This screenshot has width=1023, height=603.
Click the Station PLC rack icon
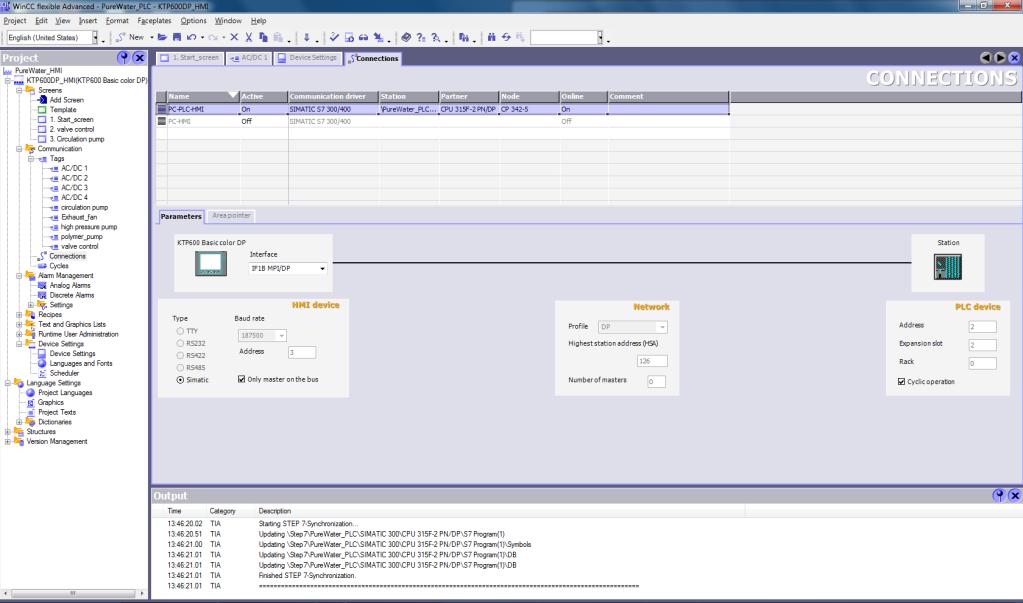pyautogui.click(x=947, y=266)
